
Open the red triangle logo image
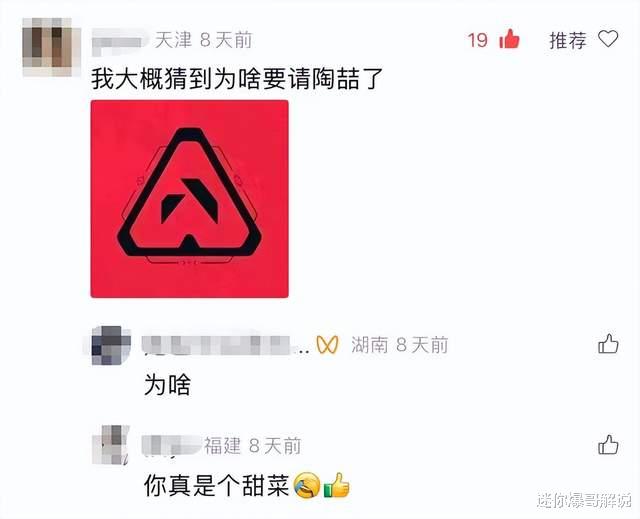[189, 199]
